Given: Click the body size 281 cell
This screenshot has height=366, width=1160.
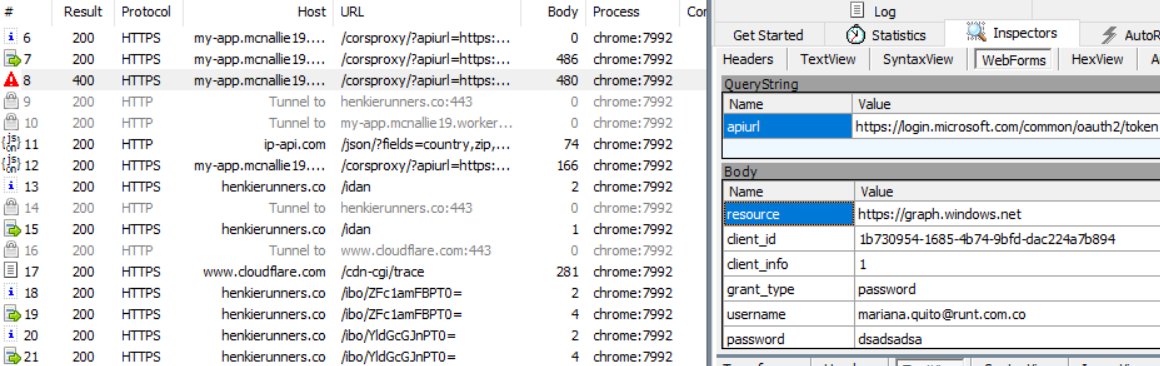Looking at the screenshot, I should (567, 271).
